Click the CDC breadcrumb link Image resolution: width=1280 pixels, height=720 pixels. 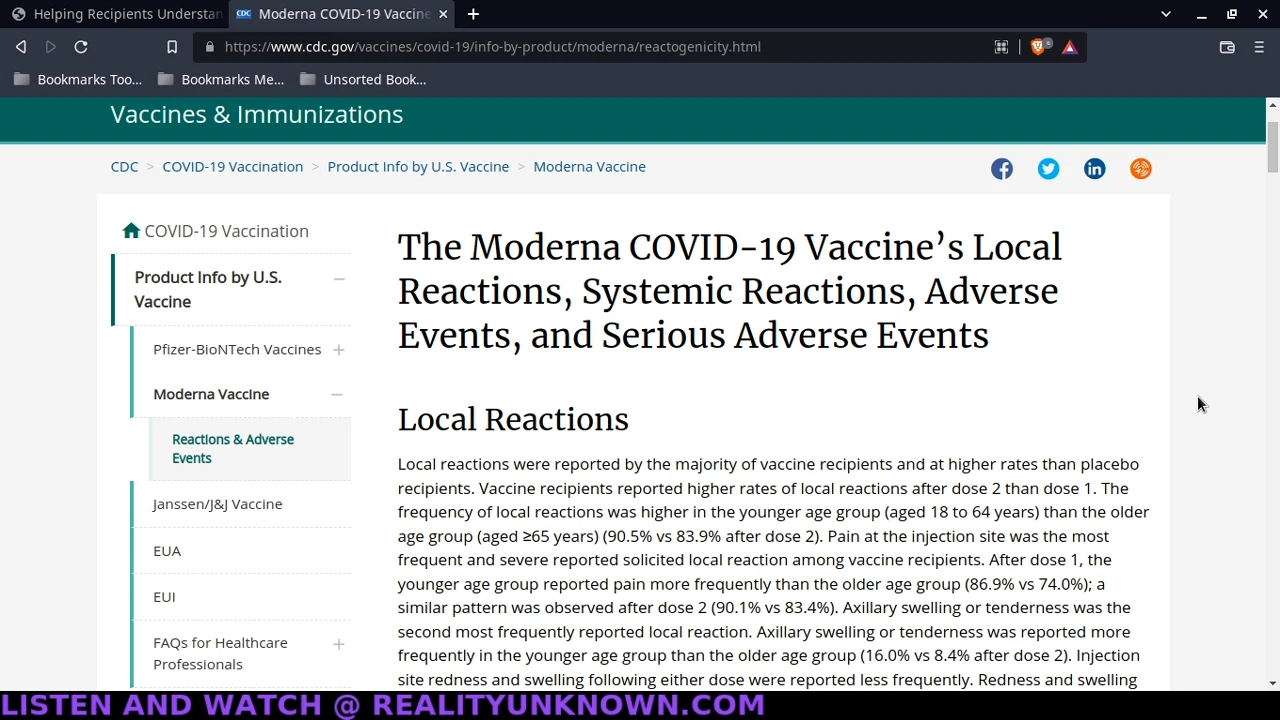[125, 167]
